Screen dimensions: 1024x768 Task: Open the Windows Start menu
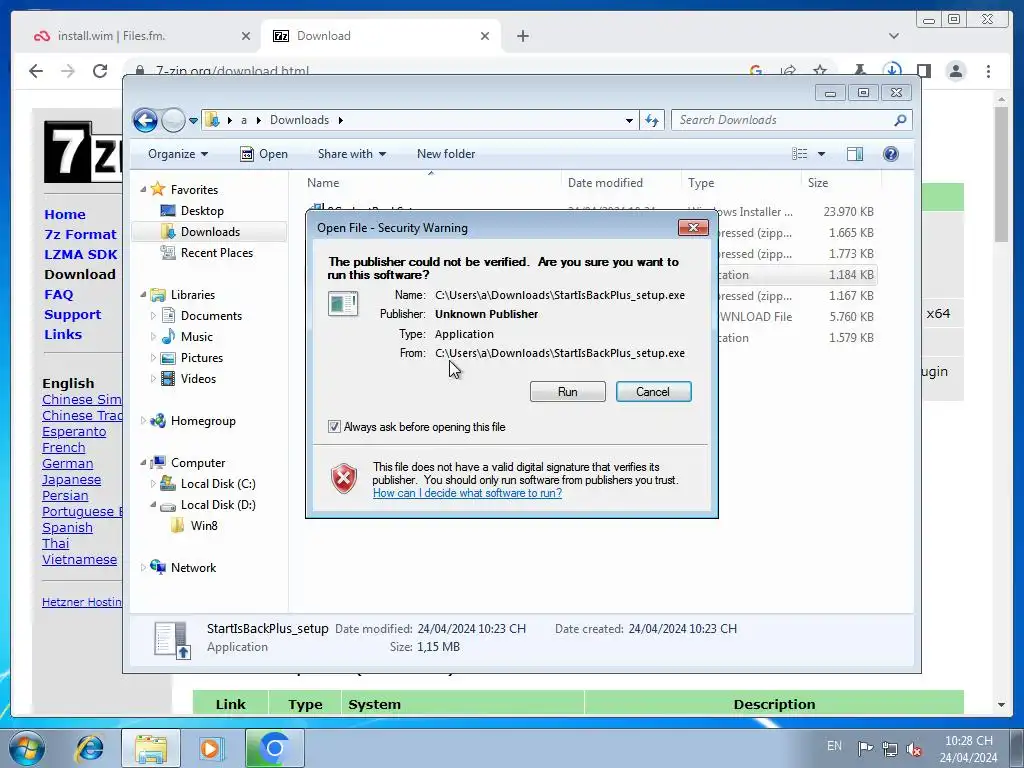click(x=25, y=748)
